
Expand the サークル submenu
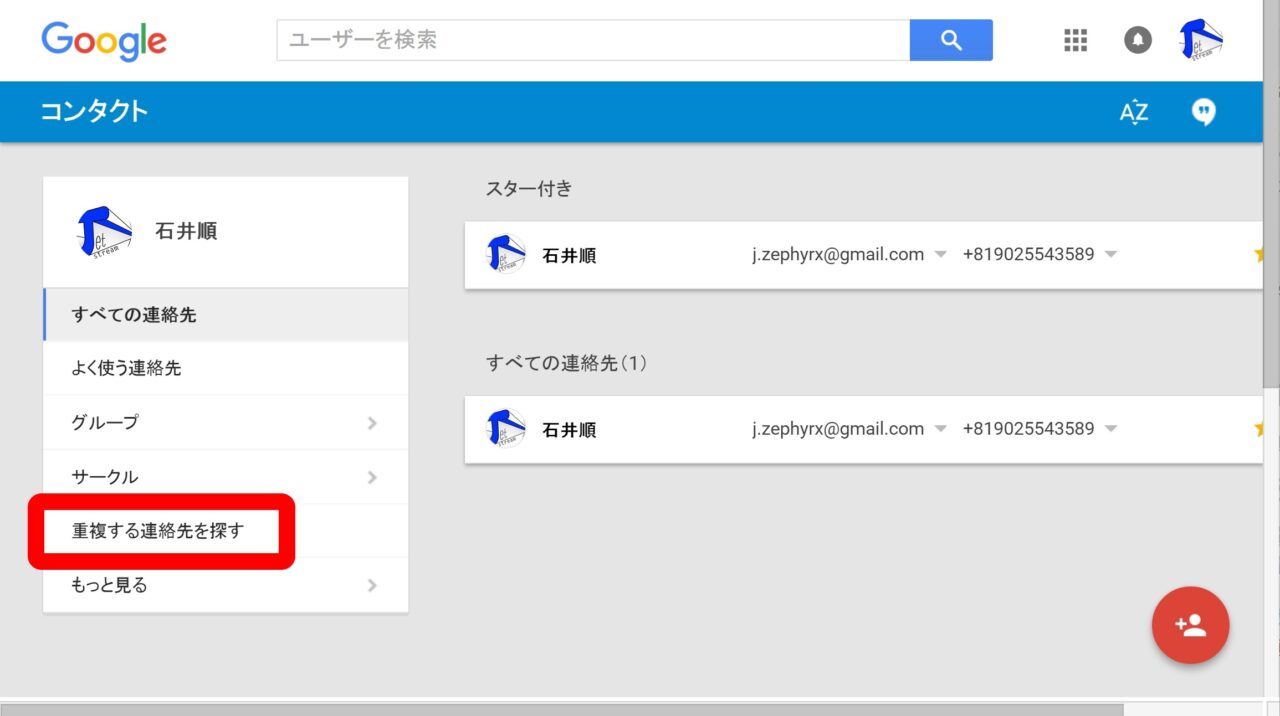[372, 477]
